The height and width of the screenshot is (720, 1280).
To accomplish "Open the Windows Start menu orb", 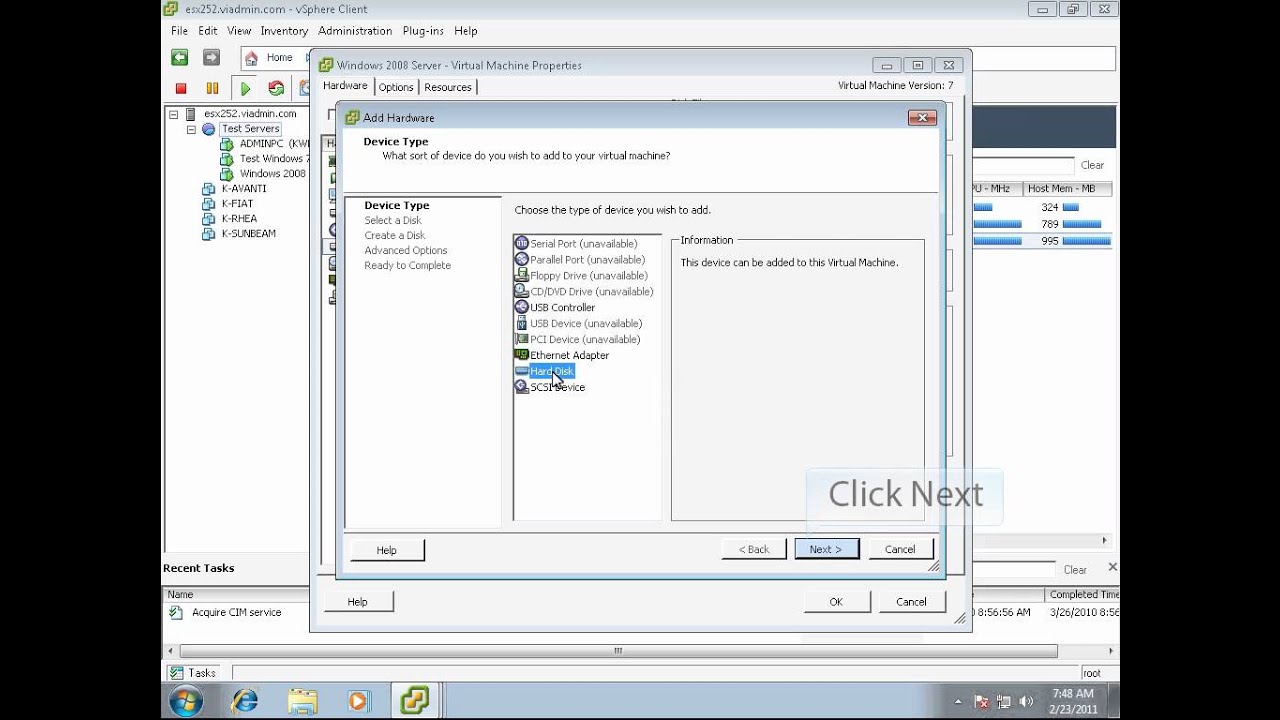I will (186, 701).
